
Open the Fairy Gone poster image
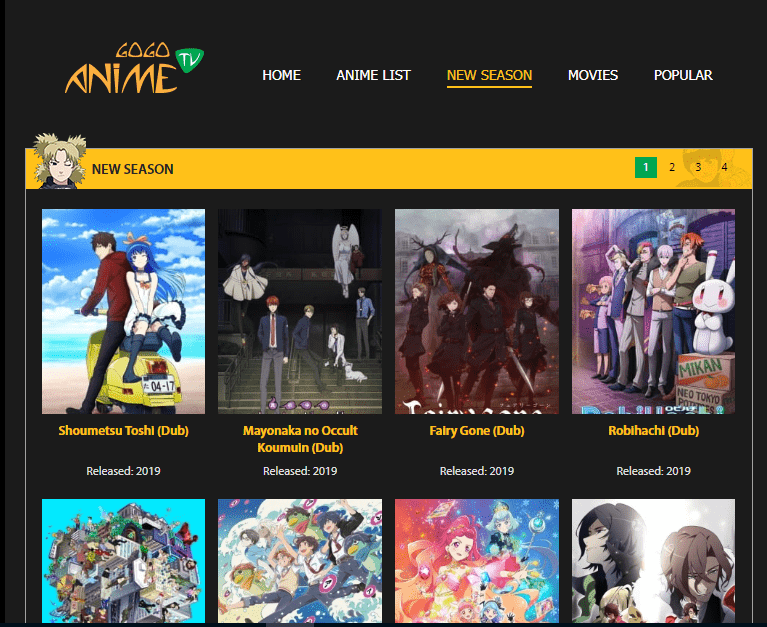click(477, 312)
